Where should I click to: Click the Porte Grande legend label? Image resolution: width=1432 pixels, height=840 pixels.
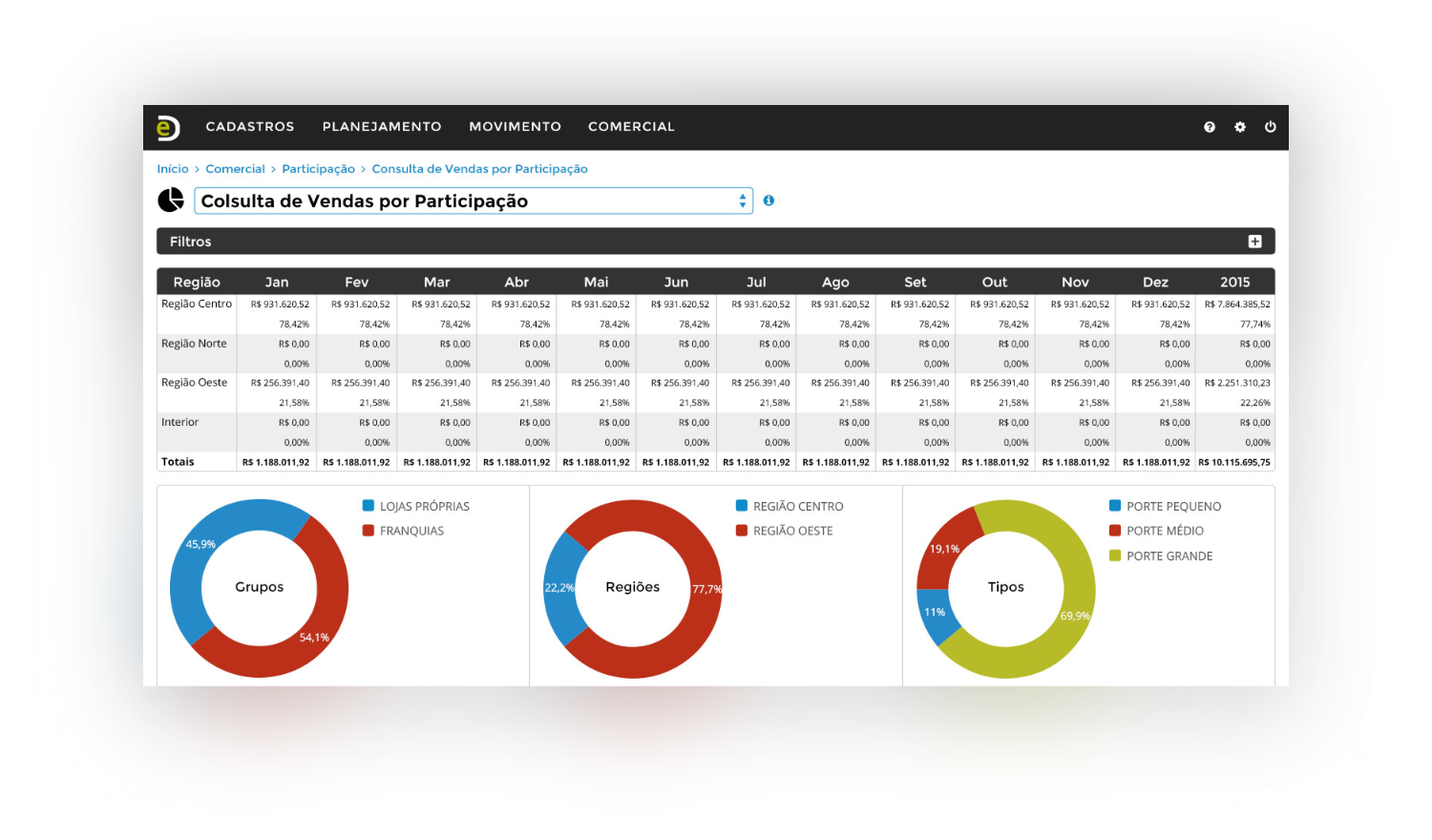coord(1169,556)
